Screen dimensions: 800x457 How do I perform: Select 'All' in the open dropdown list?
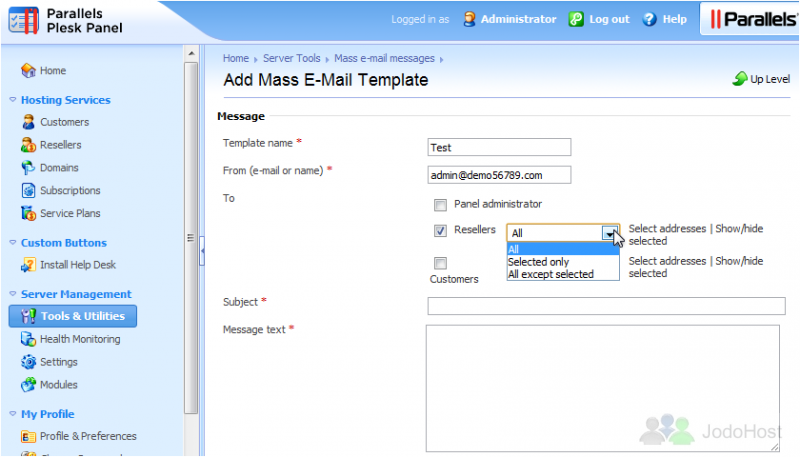pyautogui.click(x=563, y=249)
